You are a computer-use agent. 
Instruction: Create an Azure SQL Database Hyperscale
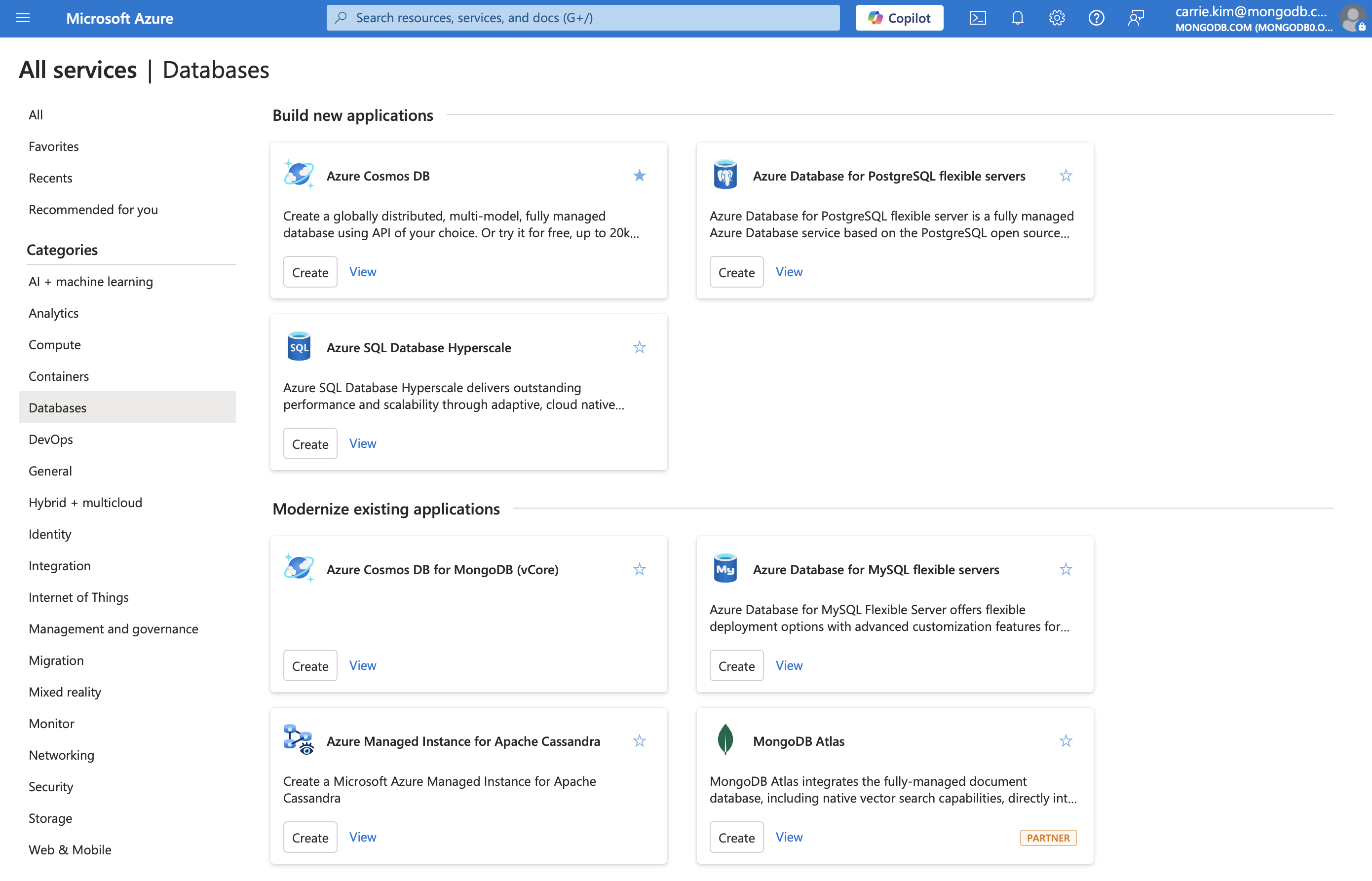[x=309, y=443]
